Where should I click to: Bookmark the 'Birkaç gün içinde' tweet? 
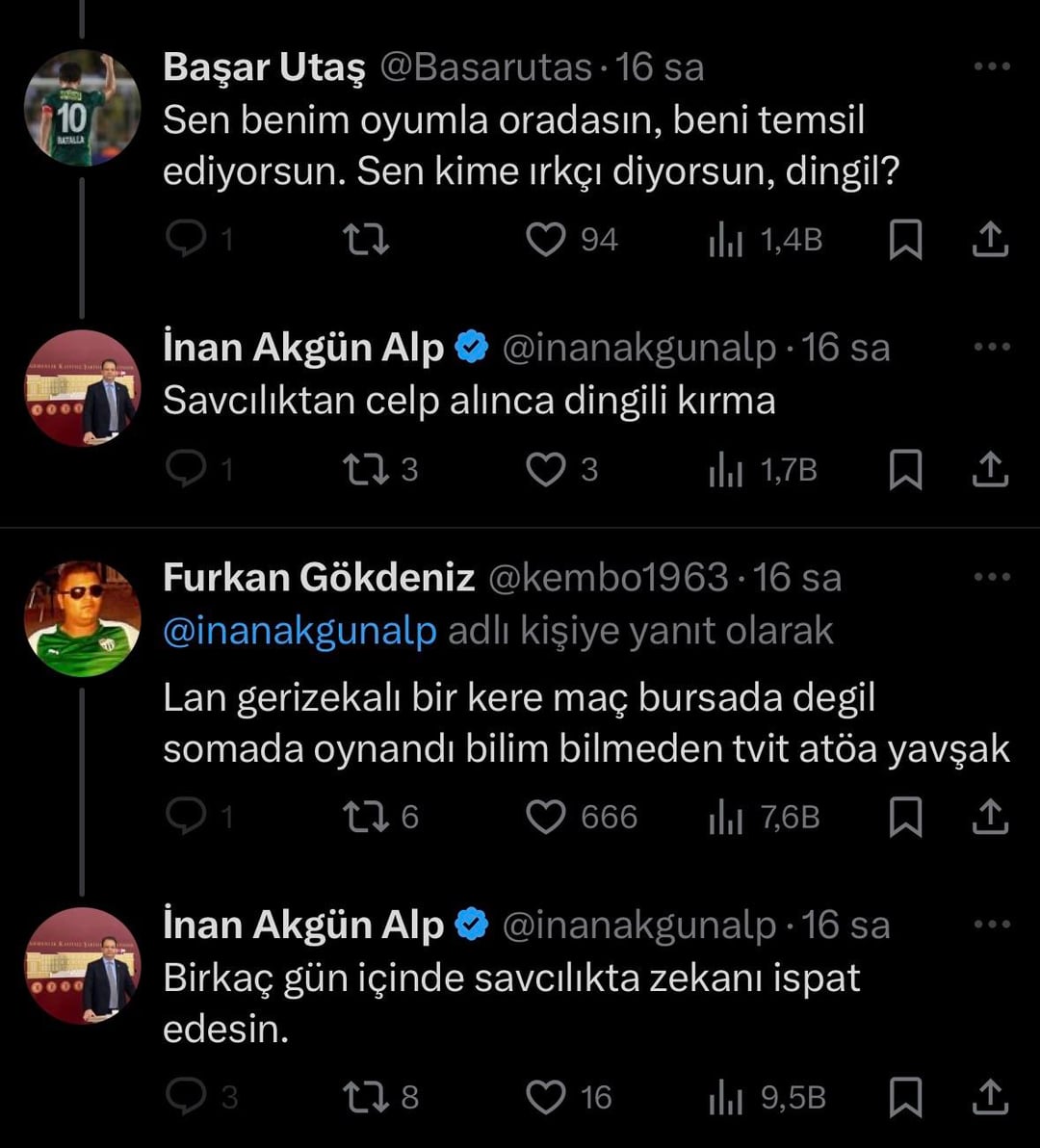905,1097
